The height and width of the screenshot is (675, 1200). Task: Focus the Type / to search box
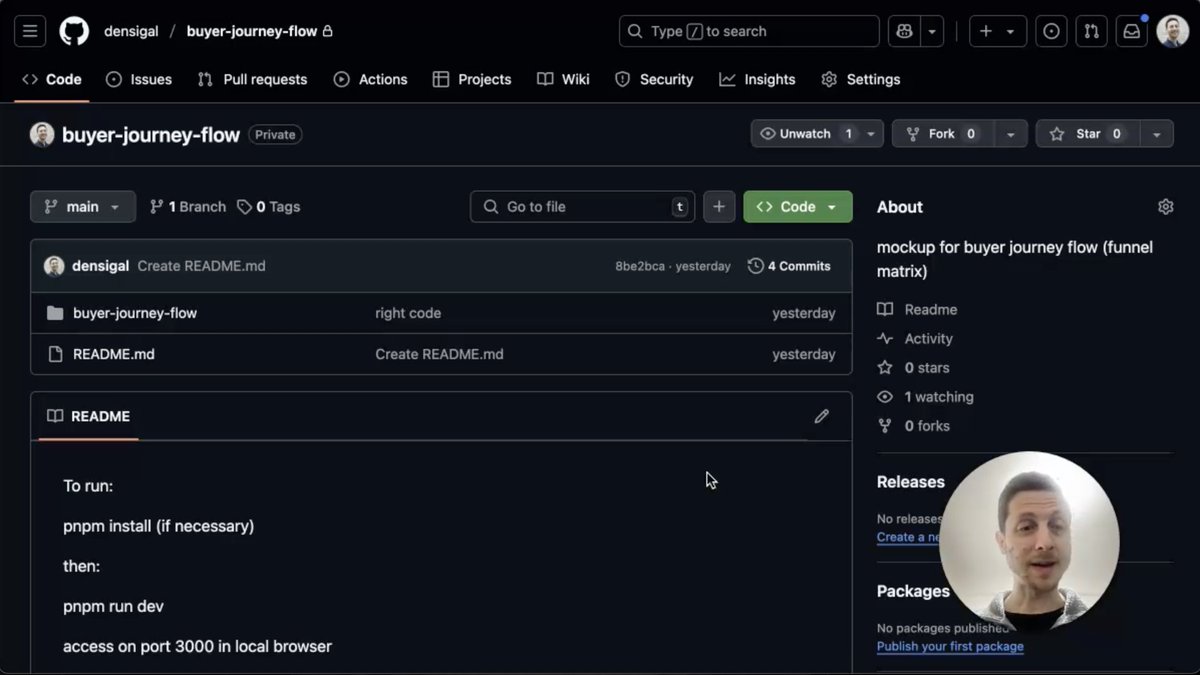(x=749, y=31)
